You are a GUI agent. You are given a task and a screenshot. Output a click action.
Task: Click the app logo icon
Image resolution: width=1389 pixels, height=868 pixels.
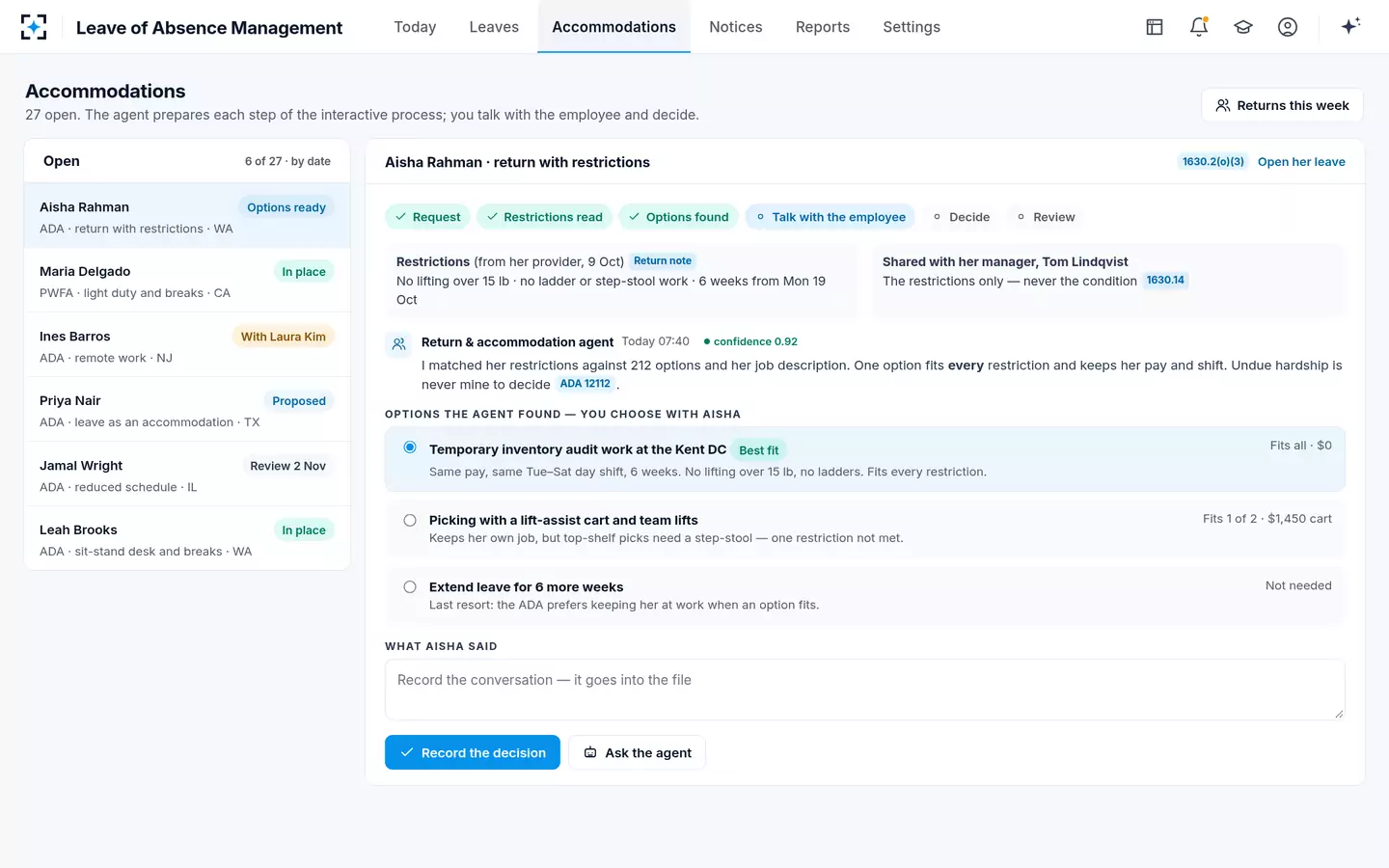point(34,27)
